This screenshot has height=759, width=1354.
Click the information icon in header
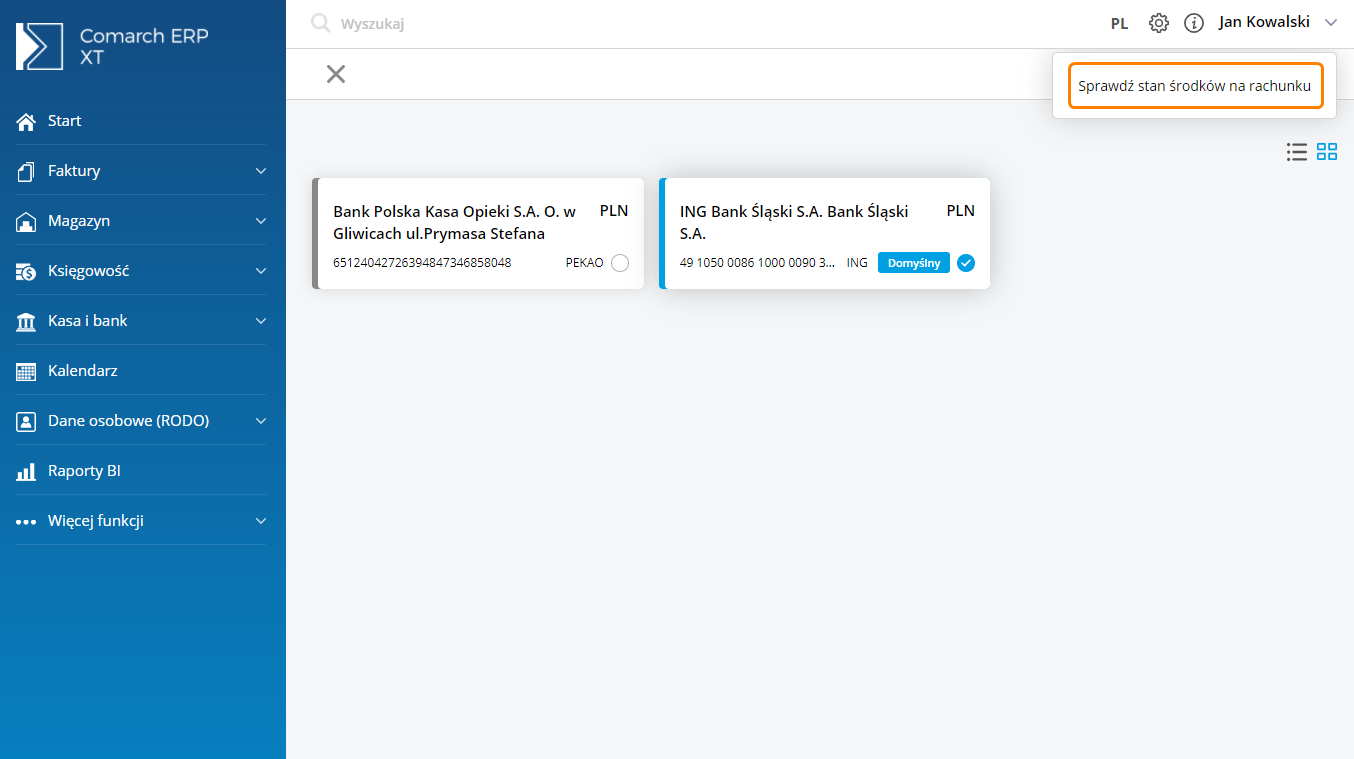1193,23
